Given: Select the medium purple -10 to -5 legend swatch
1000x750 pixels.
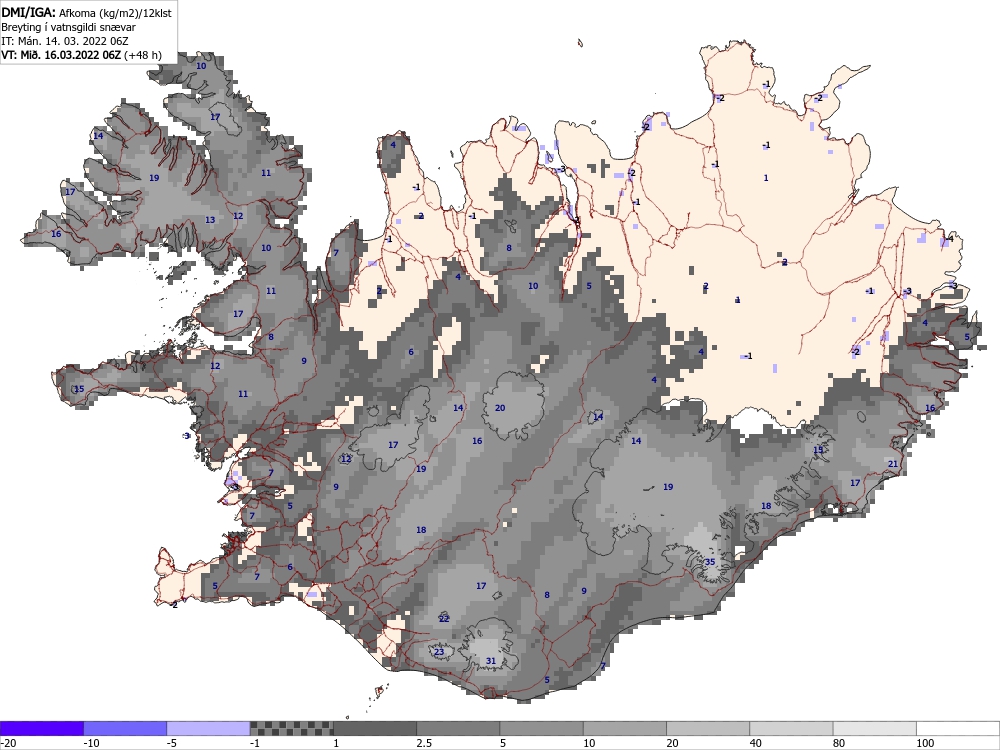Looking at the screenshot, I should (125, 728).
